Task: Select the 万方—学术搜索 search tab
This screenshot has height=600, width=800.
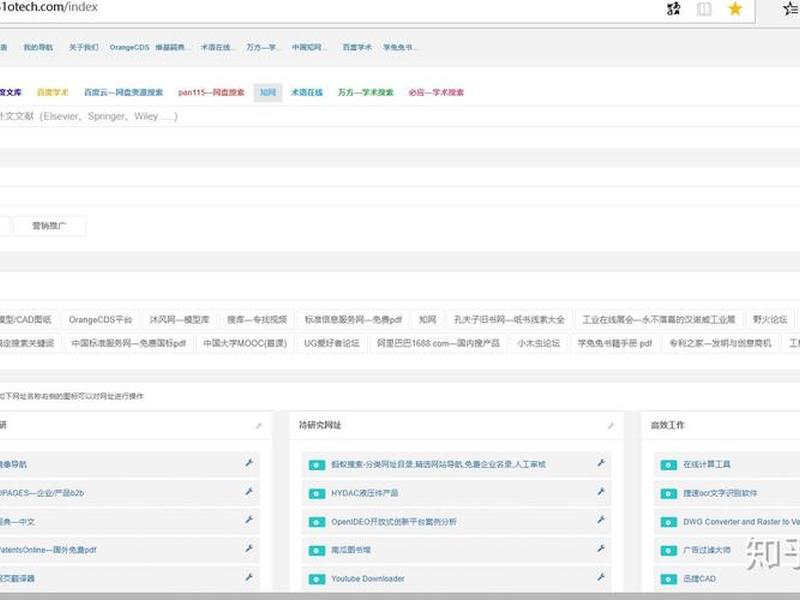Action: click(x=366, y=92)
